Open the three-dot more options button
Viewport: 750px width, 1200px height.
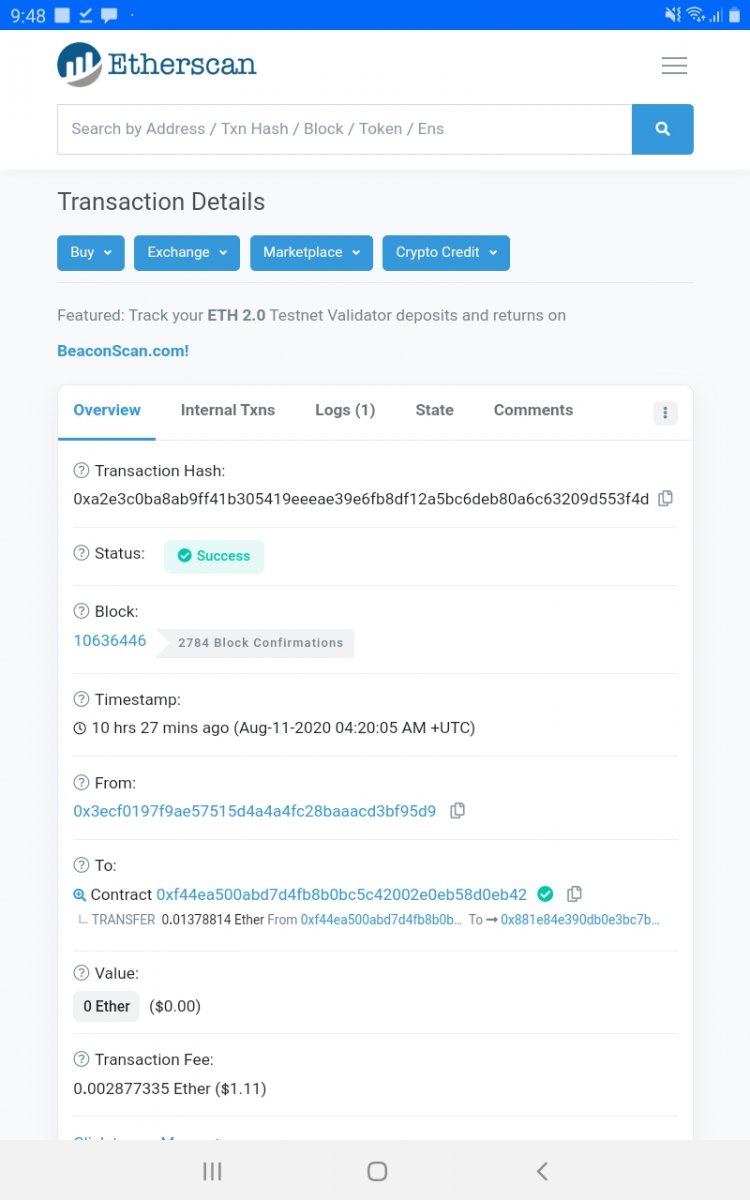tap(665, 412)
